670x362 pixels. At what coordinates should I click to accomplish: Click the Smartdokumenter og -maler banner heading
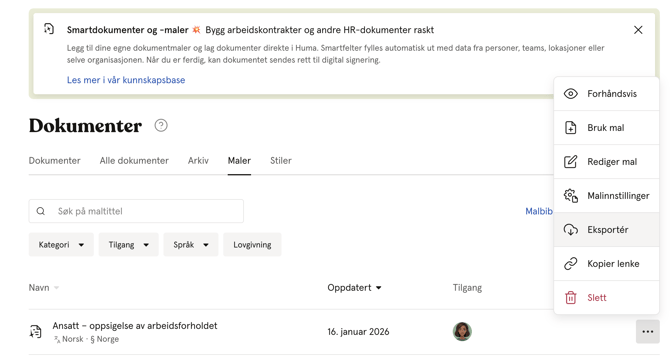127,30
